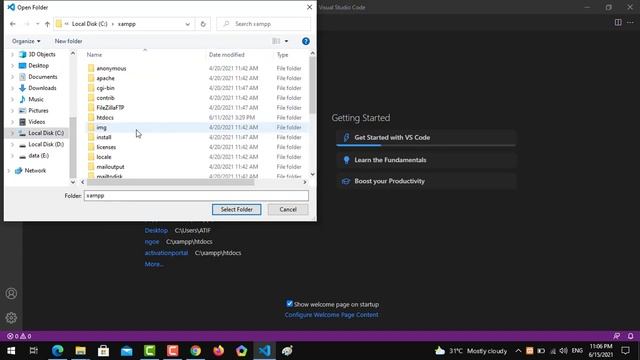640x360 pixels.
Task: Launch Google Chrome from taskbar
Action: (196, 351)
